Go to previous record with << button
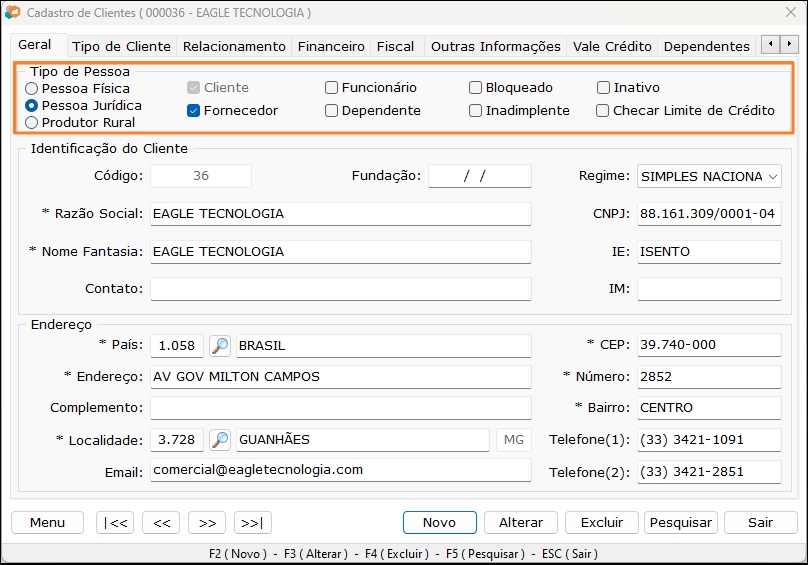Image resolution: width=808 pixels, height=565 pixels. point(161,523)
